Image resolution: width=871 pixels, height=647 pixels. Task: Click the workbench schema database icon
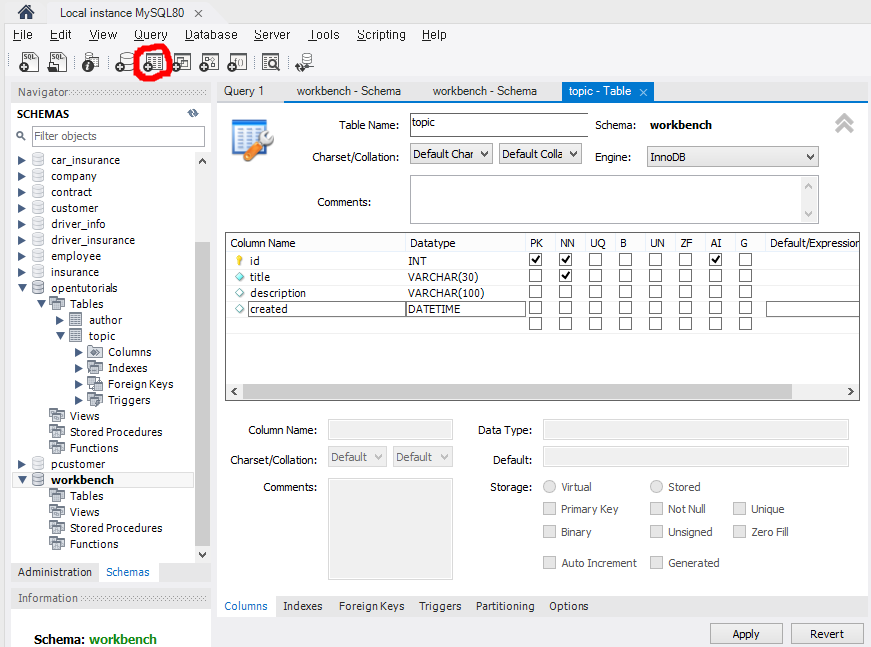38,480
